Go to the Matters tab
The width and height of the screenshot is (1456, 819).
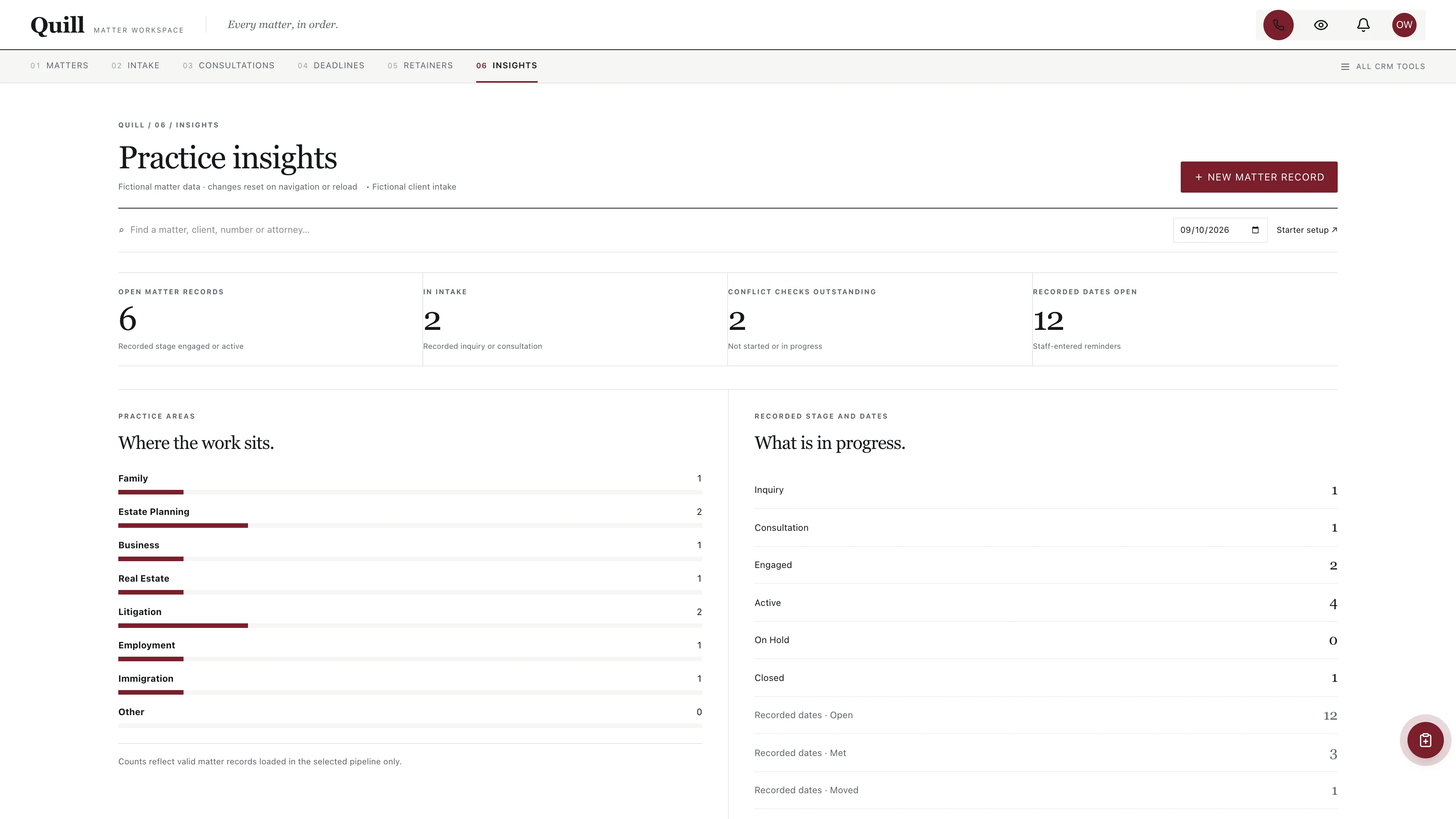tap(60, 66)
